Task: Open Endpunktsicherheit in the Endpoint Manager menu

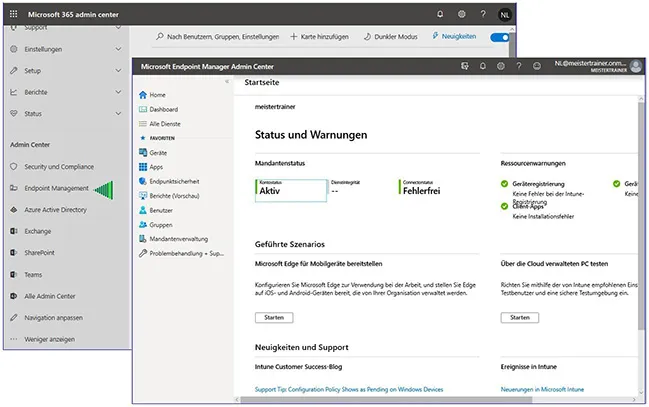Action: [x=174, y=182]
